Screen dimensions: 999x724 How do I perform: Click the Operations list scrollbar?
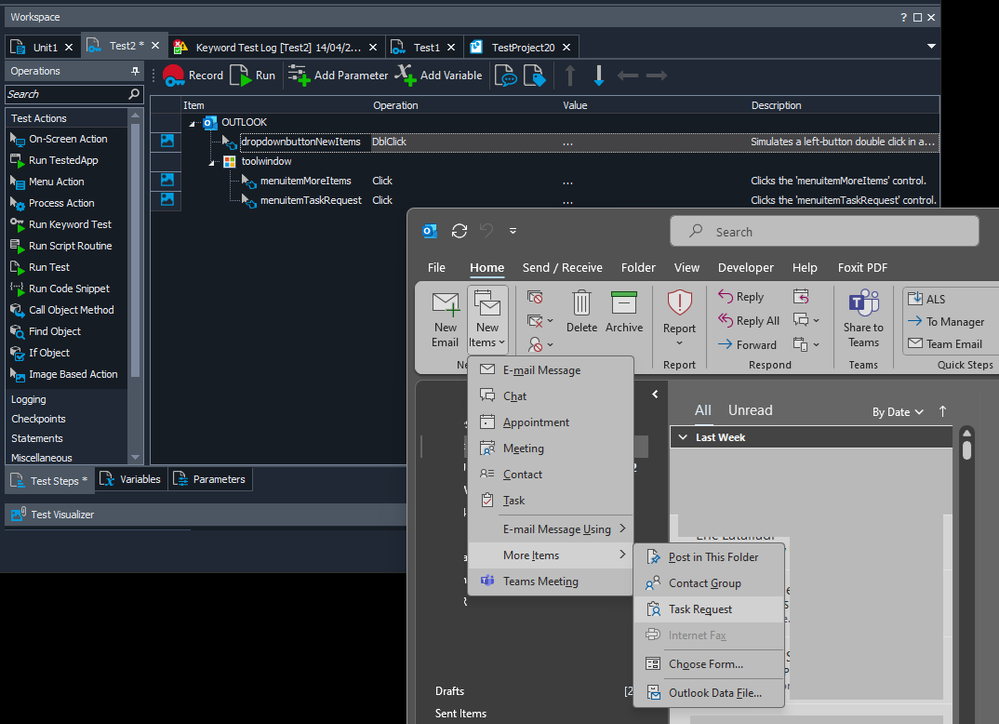pyautogui.click(x=135, y=250)
